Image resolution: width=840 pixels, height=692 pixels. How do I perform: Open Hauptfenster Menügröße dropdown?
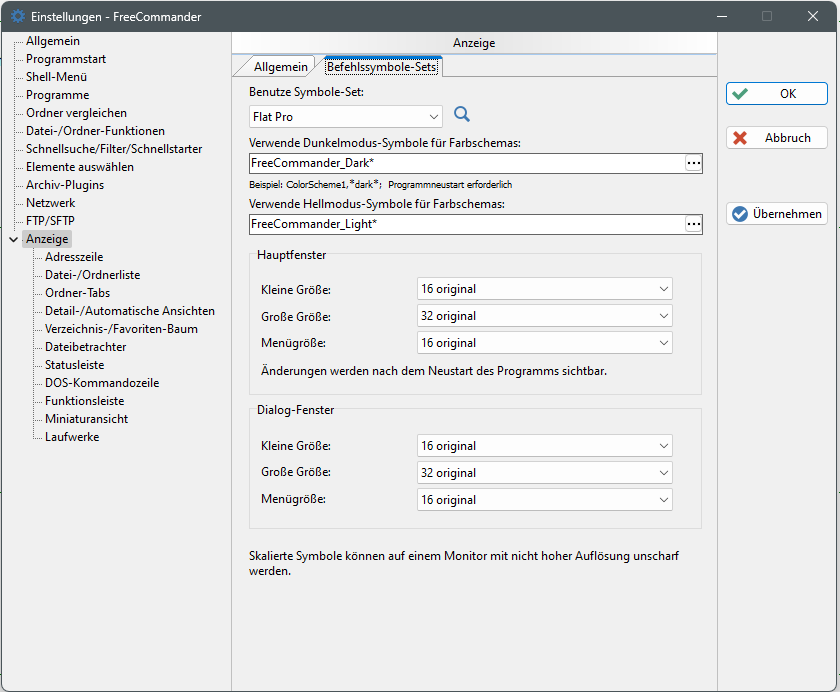coord(544,343)
